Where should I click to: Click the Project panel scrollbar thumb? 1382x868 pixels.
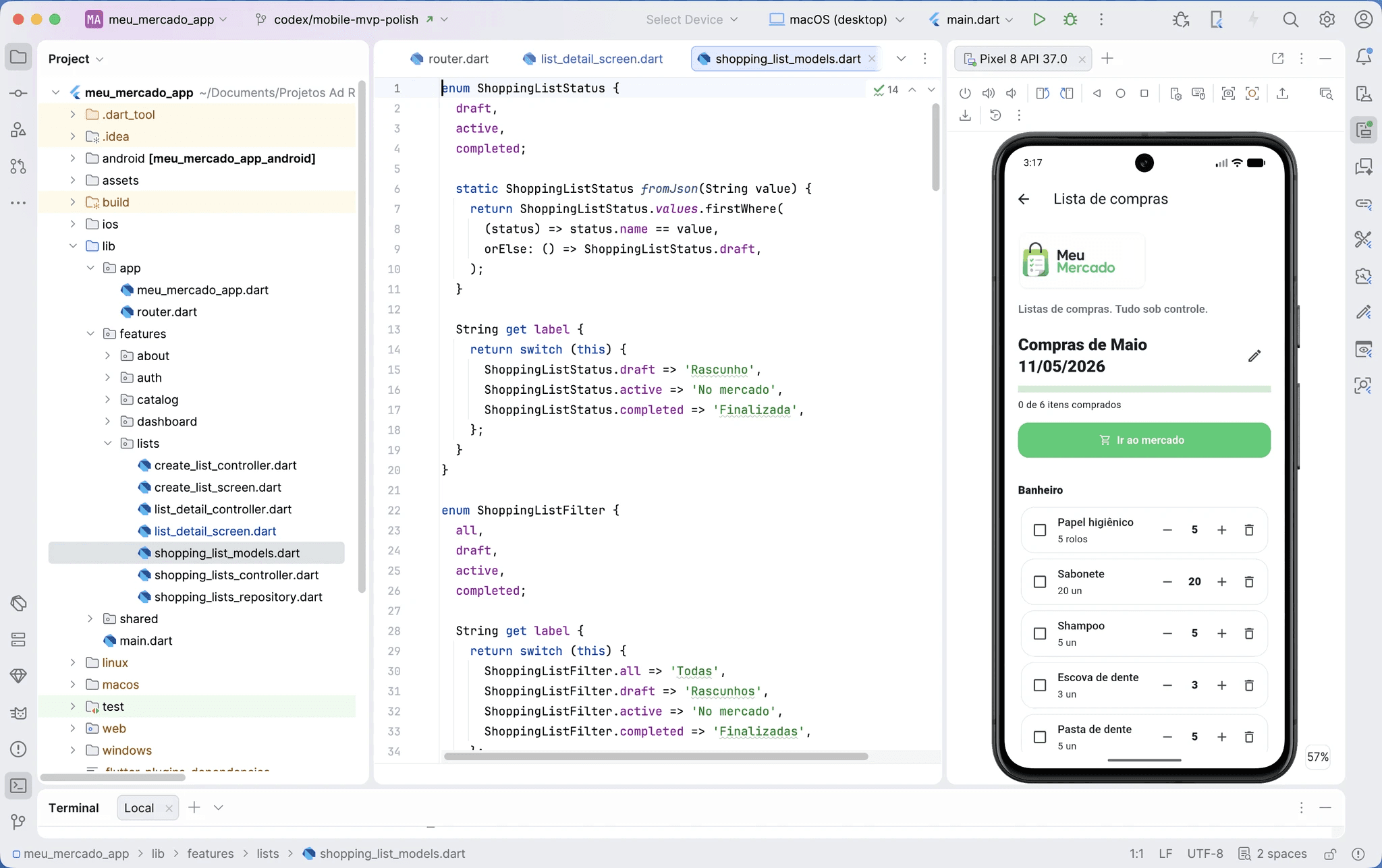coord(362,337)
